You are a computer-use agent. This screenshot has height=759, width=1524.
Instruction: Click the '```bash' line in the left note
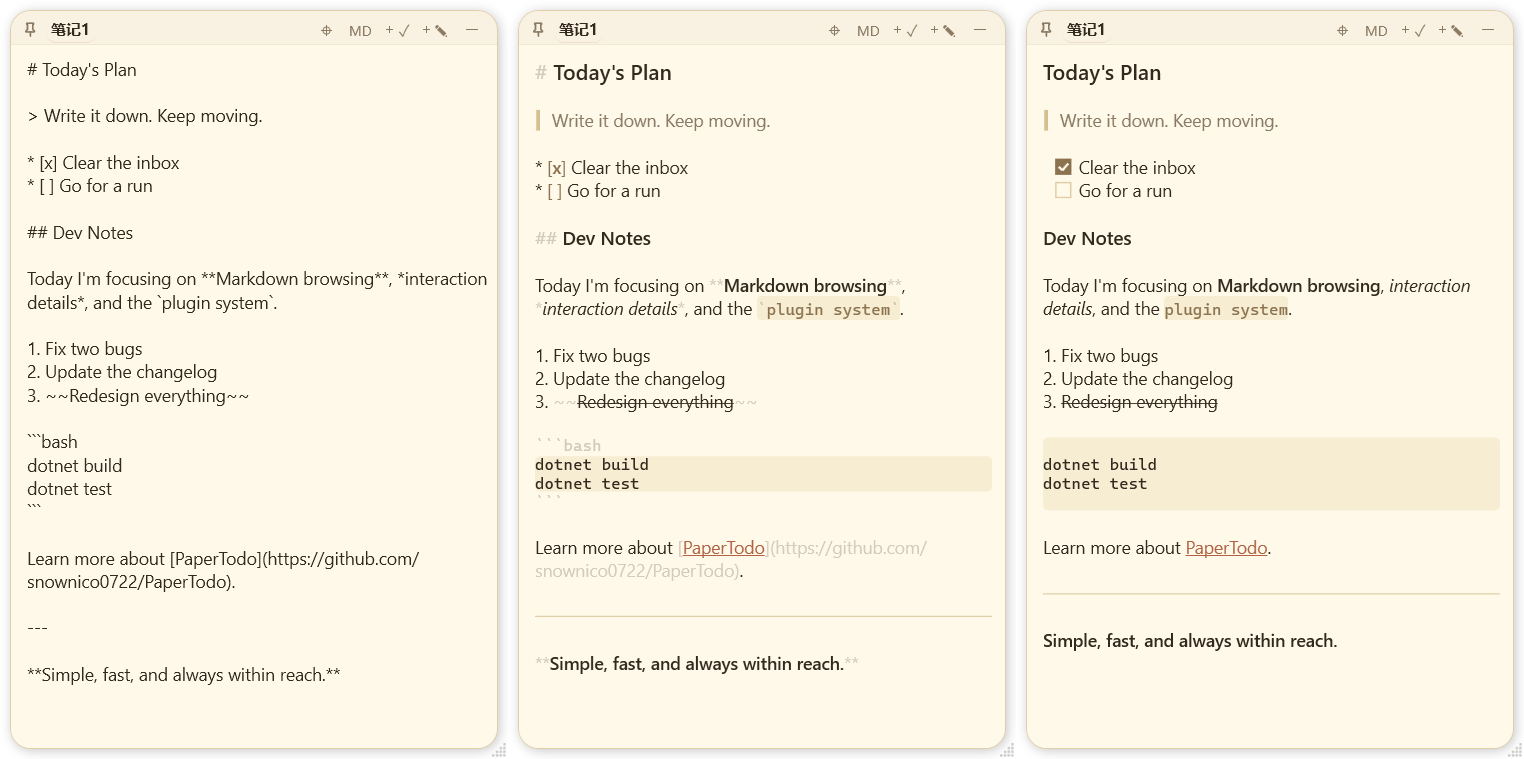pyautogui.click(x=52, y=442)
